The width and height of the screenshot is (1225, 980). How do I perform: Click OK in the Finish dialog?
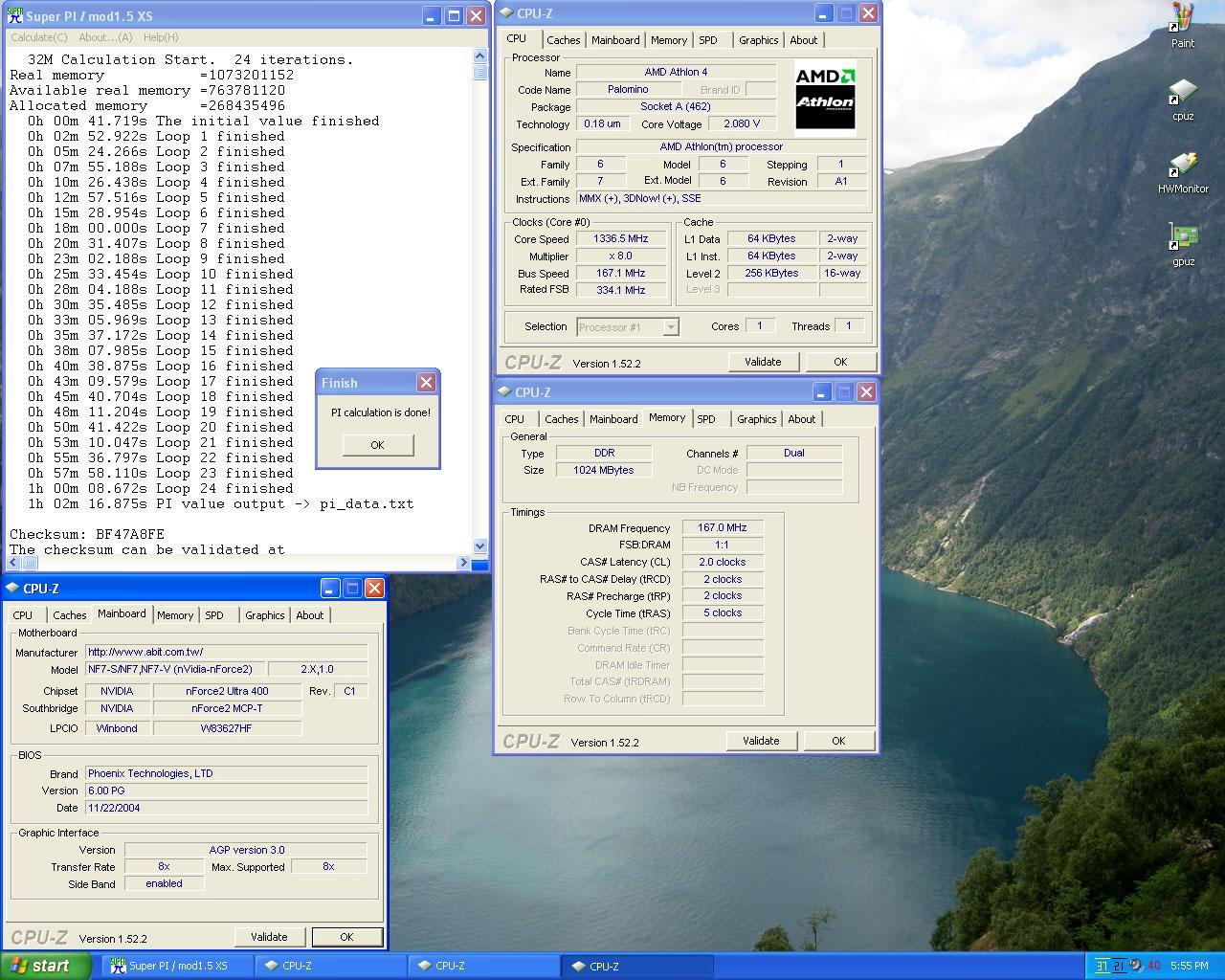(x=377, y=445)
